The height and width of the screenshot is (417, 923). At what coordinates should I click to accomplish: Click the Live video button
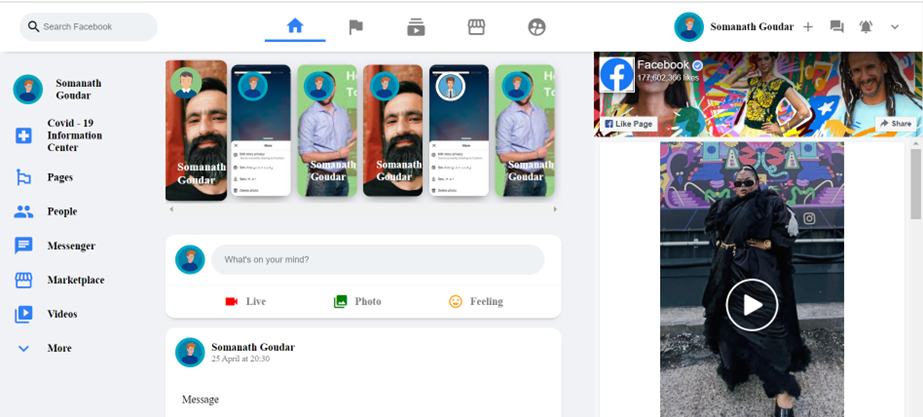click(x=245, y=301)
